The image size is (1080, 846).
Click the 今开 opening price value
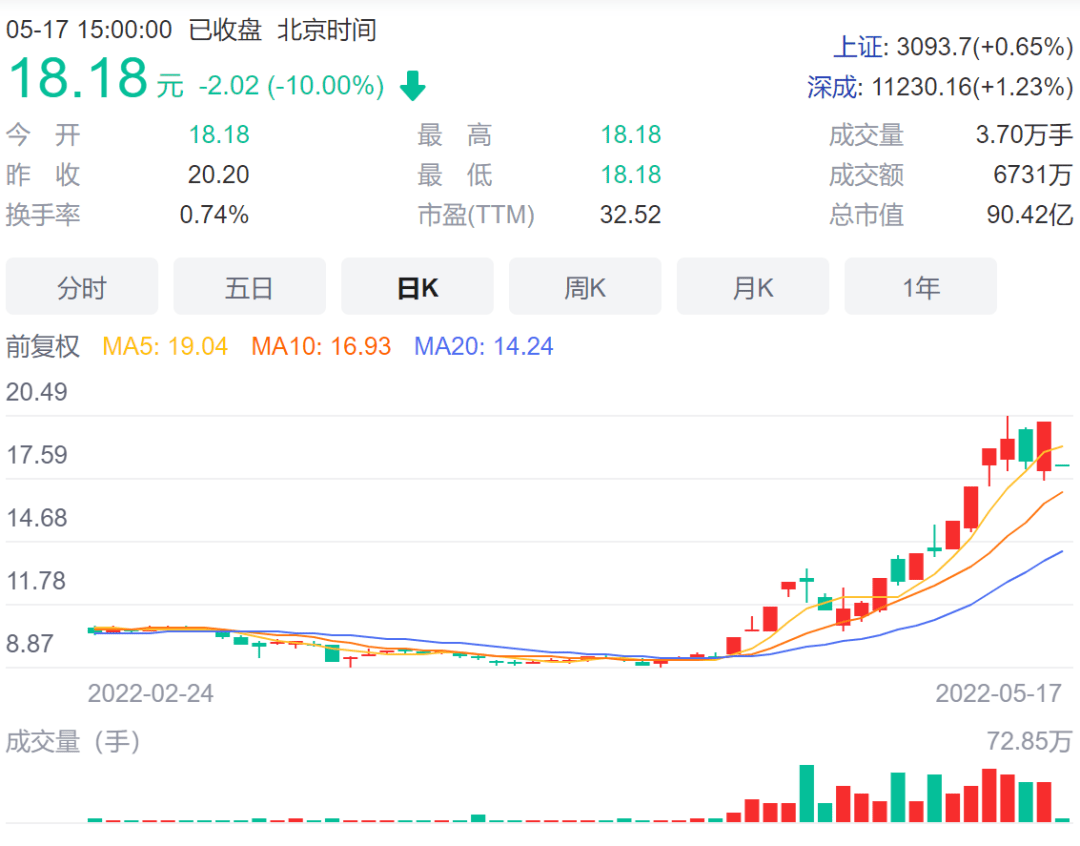click(x=219, y=134)
